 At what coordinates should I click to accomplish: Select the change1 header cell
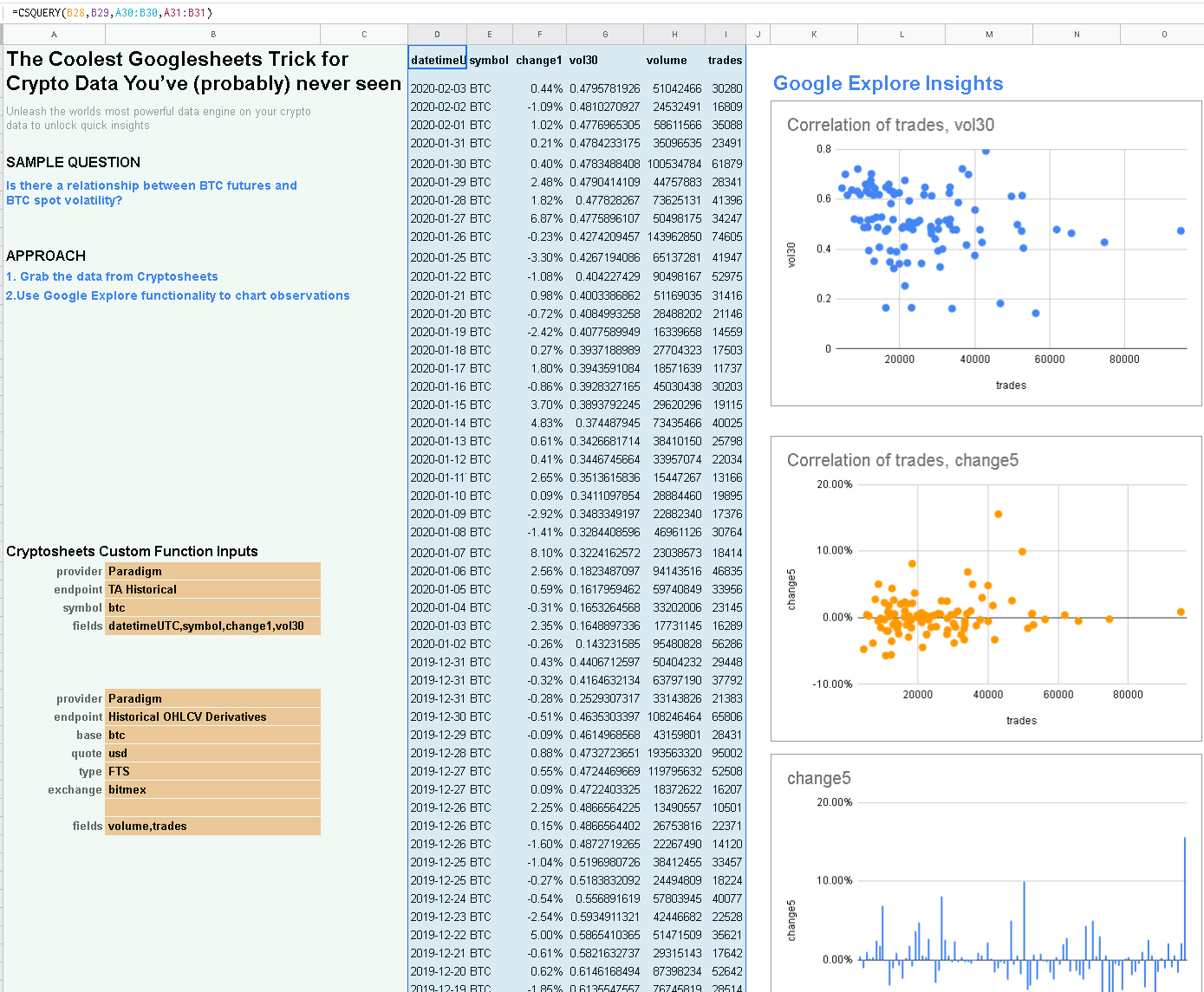point(539,60)
